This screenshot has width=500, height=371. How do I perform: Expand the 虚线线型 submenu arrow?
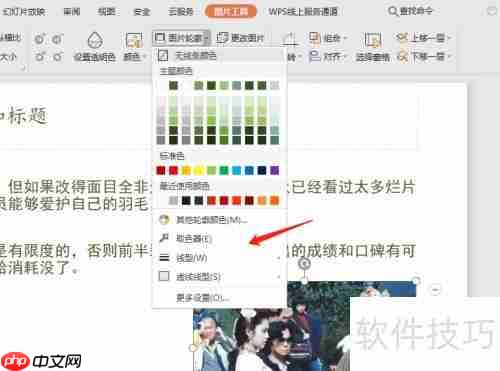pos(279,277)
